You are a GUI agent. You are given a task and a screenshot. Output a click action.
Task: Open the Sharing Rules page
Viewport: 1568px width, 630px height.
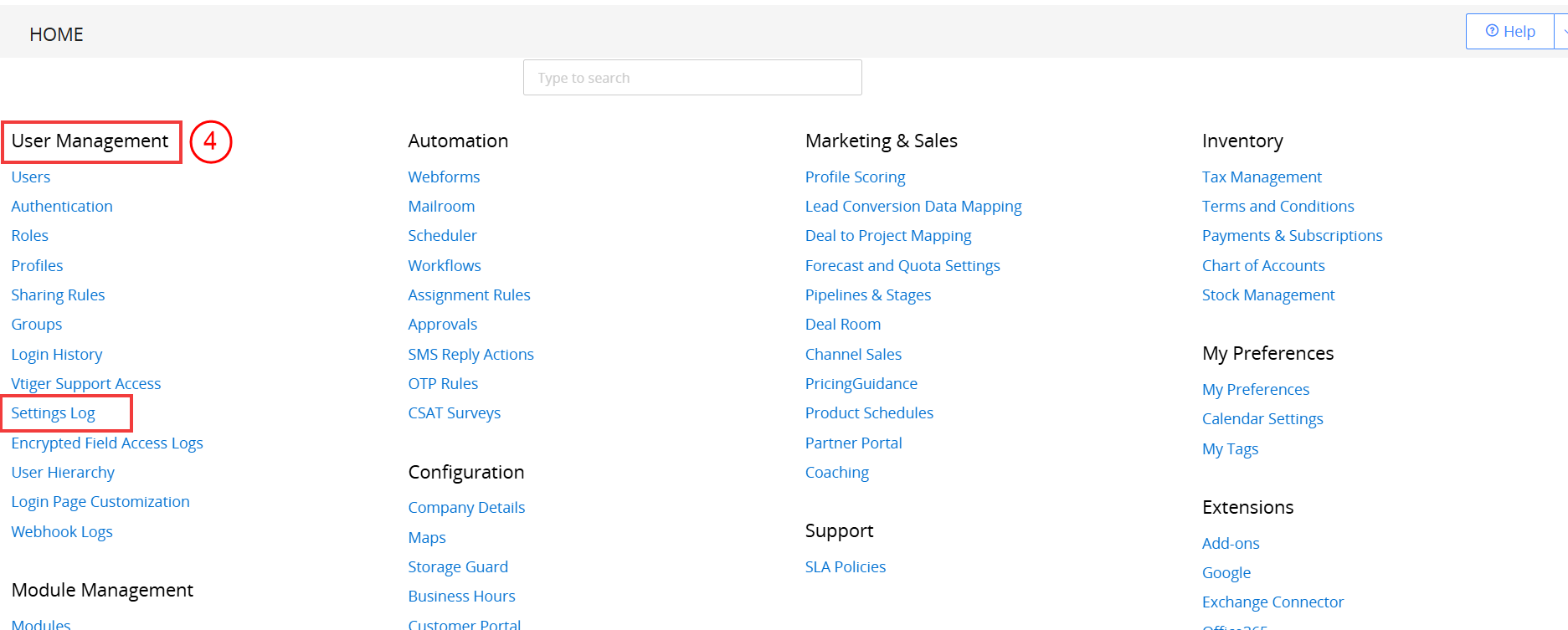(x=58, y=295)
